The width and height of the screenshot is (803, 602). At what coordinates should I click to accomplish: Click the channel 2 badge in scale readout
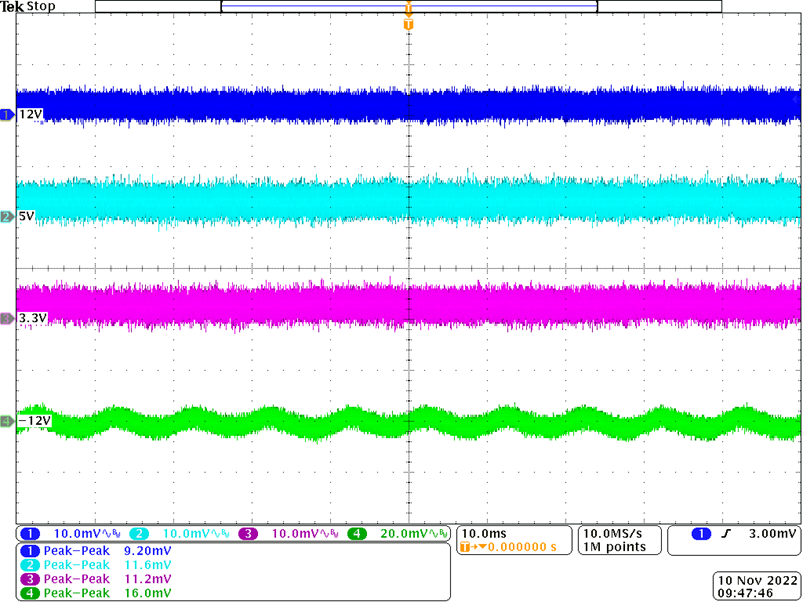click(139, 534)
